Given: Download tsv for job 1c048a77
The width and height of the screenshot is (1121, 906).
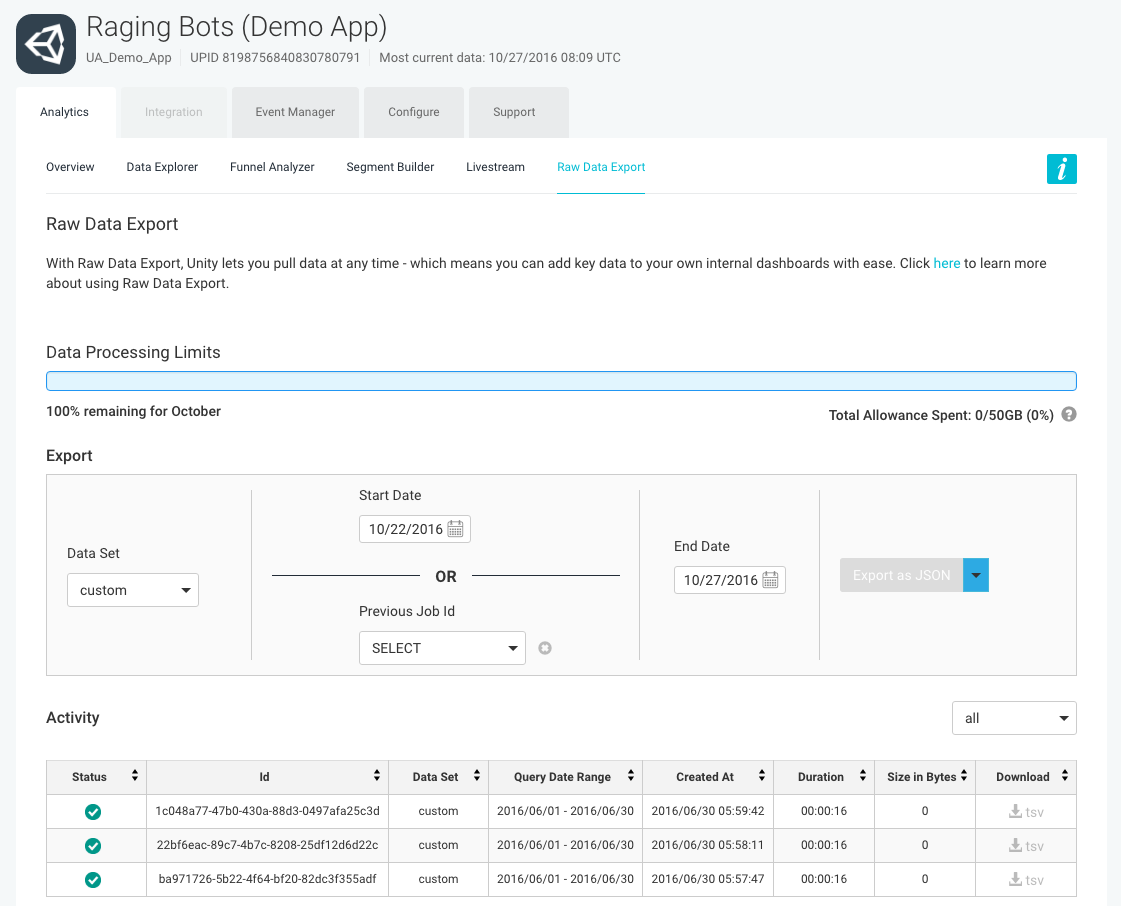Looking at the screenshot, I should 1026,811.
